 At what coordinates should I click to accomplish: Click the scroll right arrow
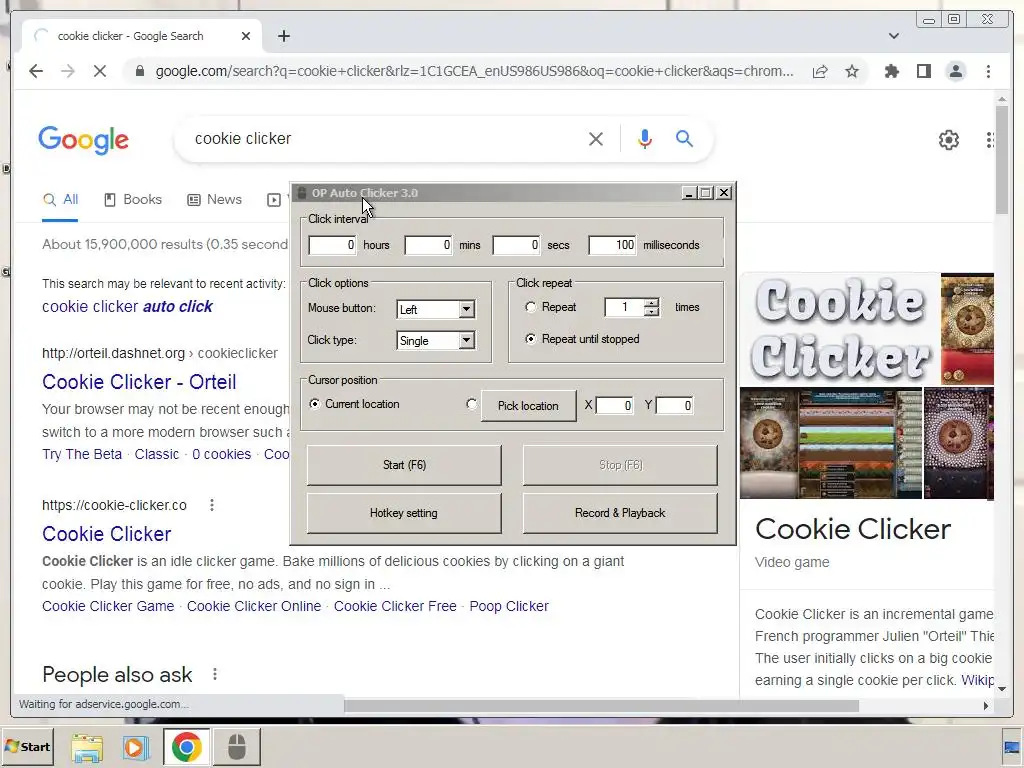pyautogui.click(x=985, y=706)
